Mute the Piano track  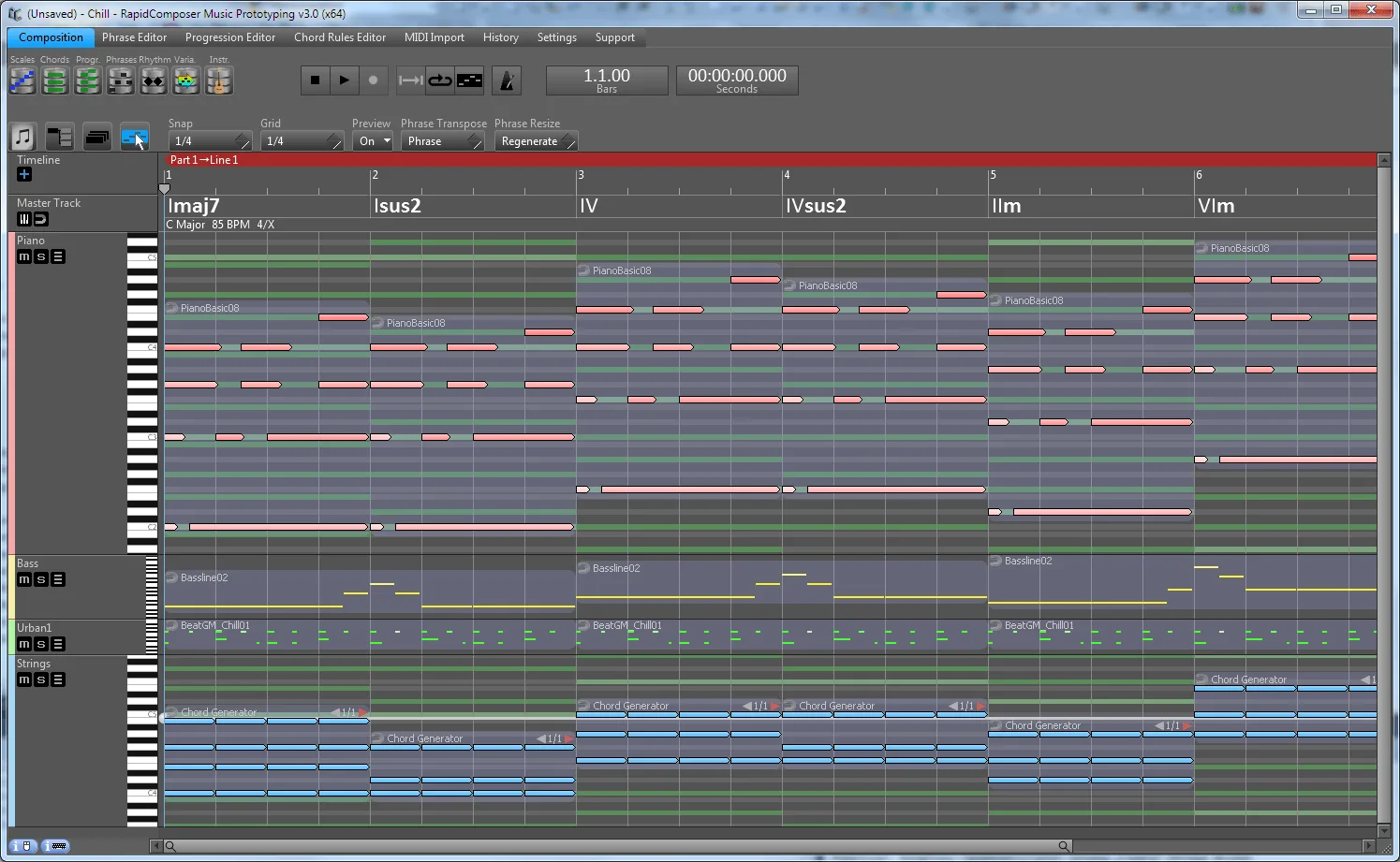(x=24, y=256)
